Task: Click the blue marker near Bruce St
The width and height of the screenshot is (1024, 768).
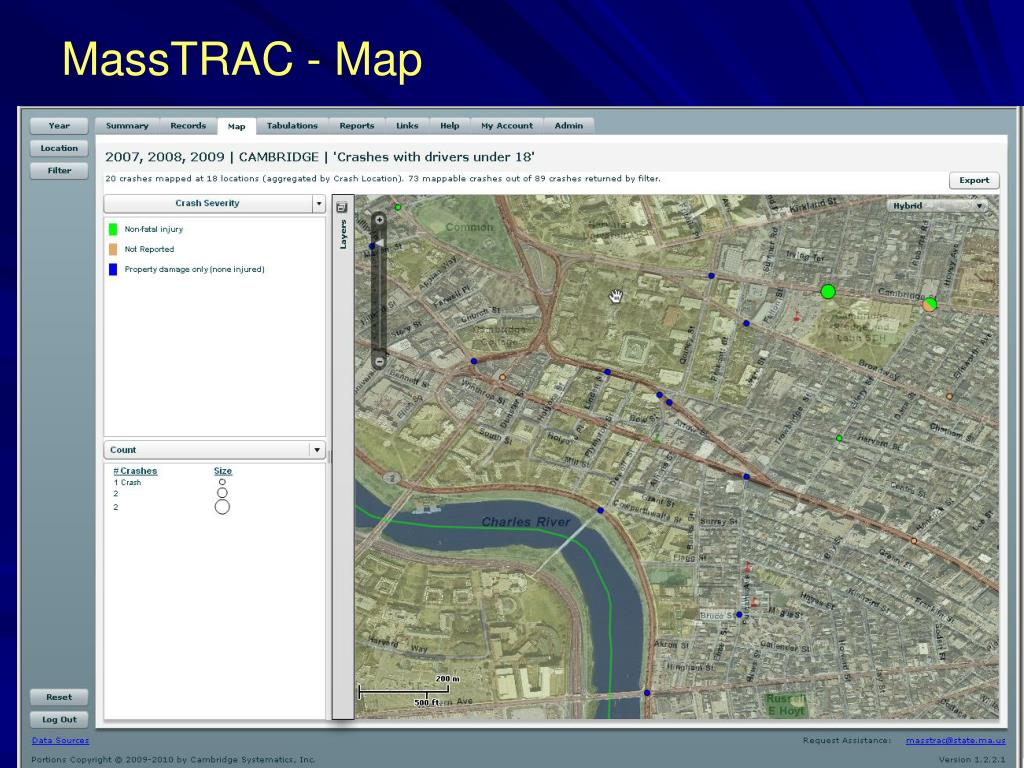Action: [x=739, y=615]
